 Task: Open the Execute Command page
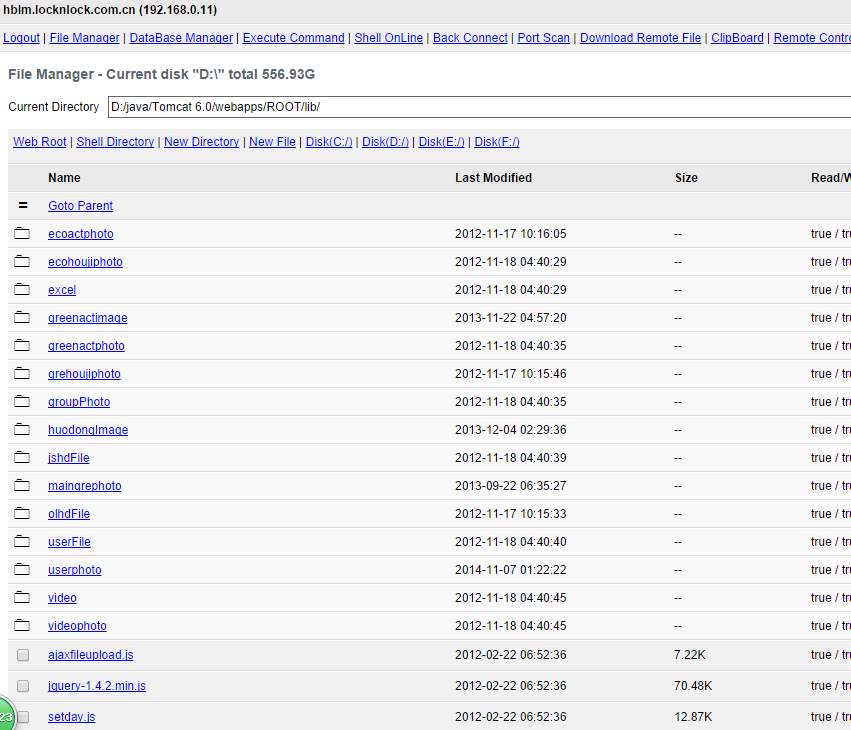pos(294,38)
